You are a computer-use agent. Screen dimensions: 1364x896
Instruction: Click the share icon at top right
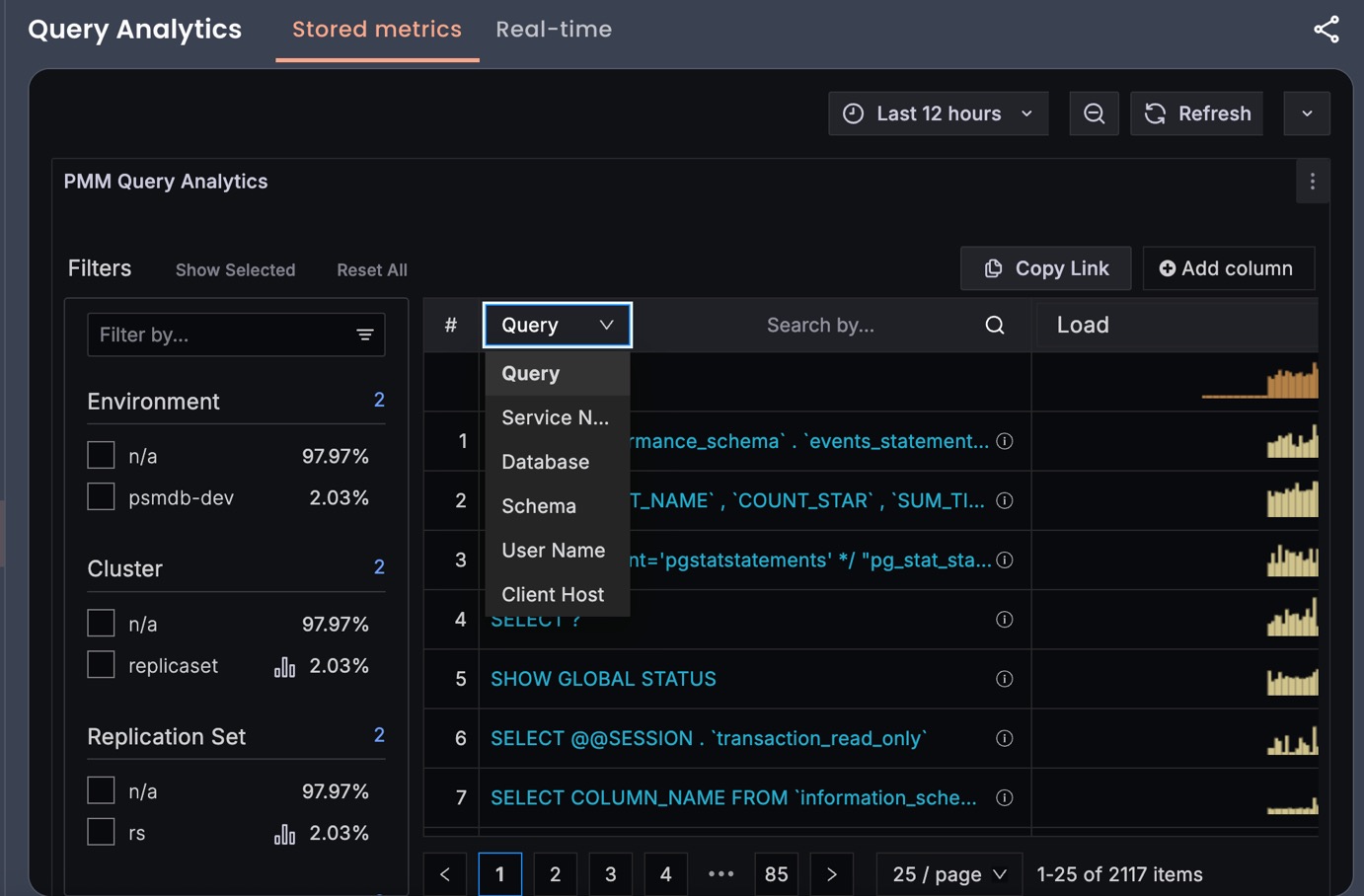[1326, 30]
